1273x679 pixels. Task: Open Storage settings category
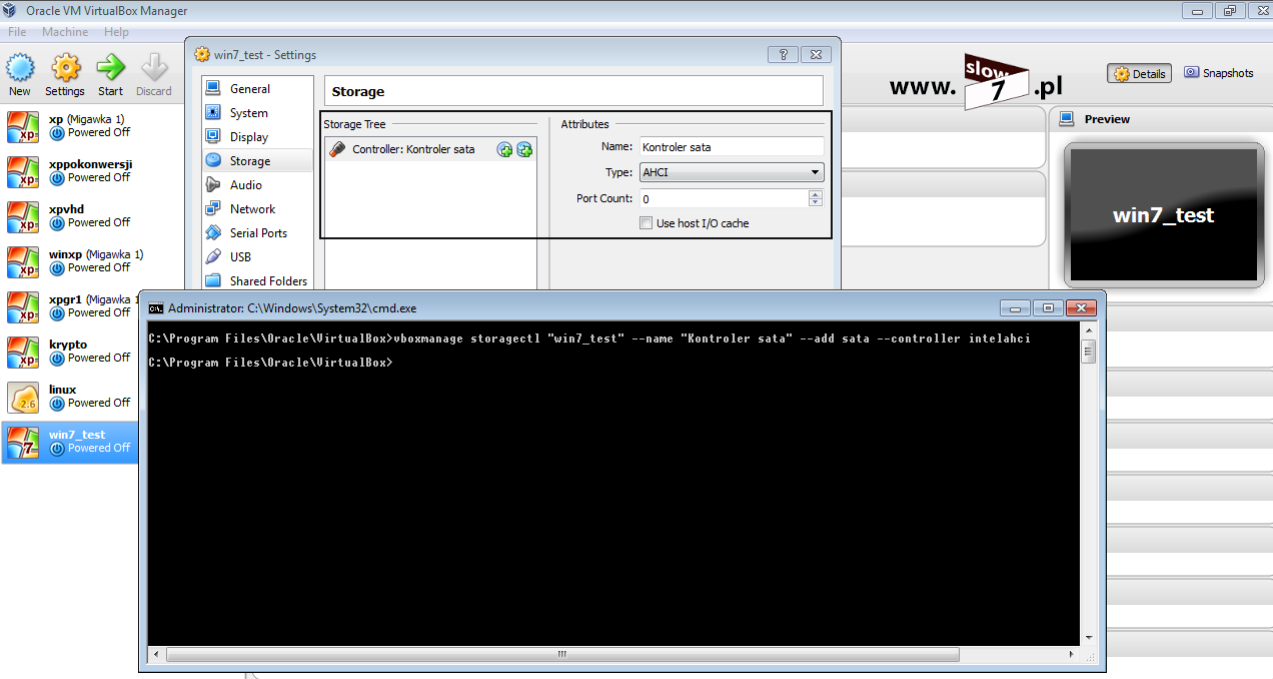[x=258, y=161]
